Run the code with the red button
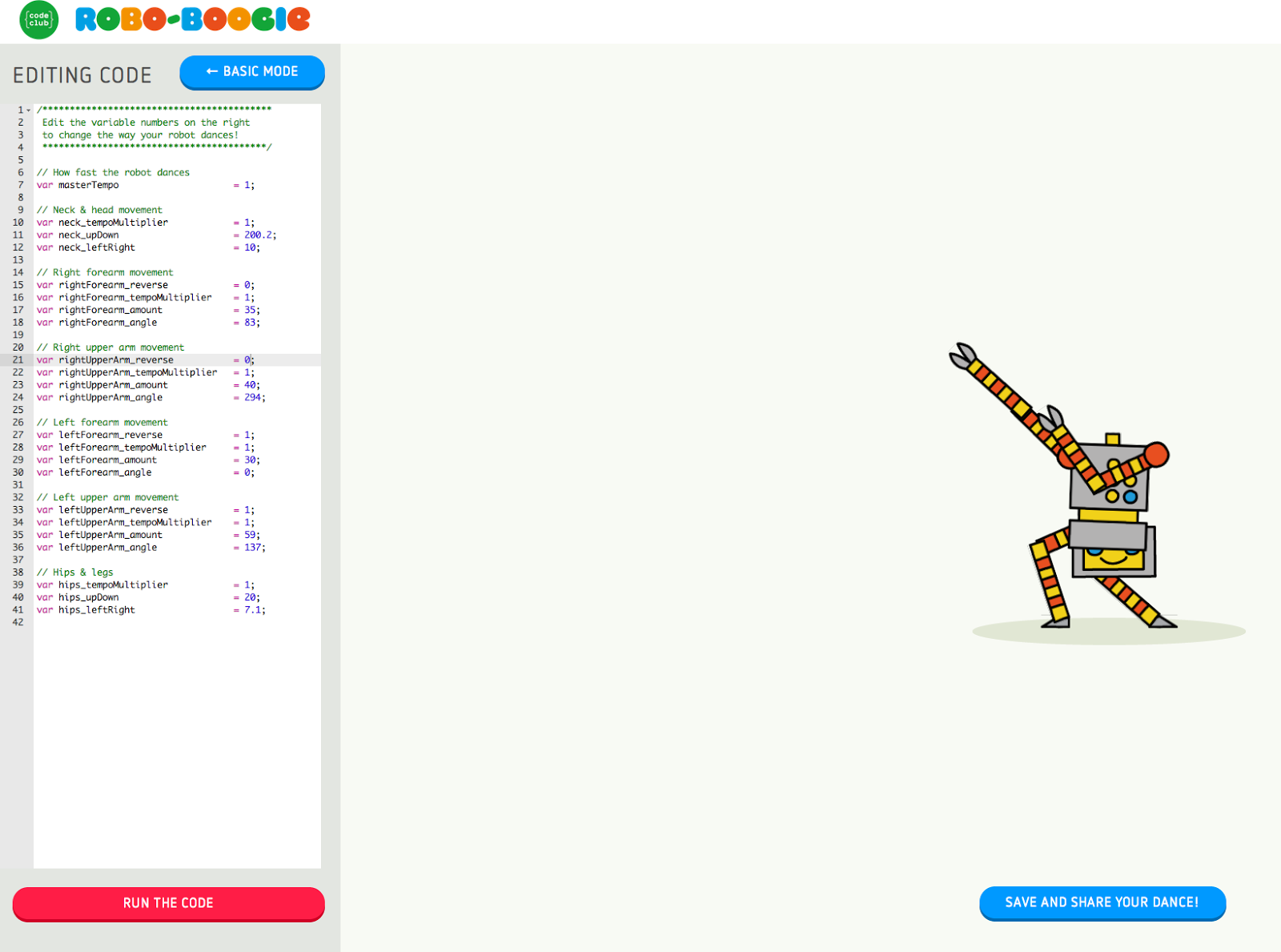The width and height of the screenshot is (1281, 952). 168,903
